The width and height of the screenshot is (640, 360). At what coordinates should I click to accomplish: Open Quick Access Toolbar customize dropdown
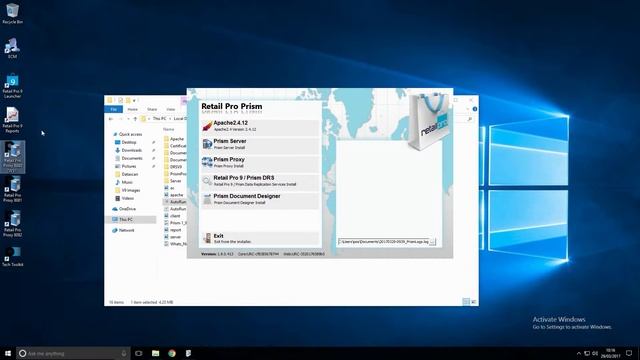coord(135,100)
